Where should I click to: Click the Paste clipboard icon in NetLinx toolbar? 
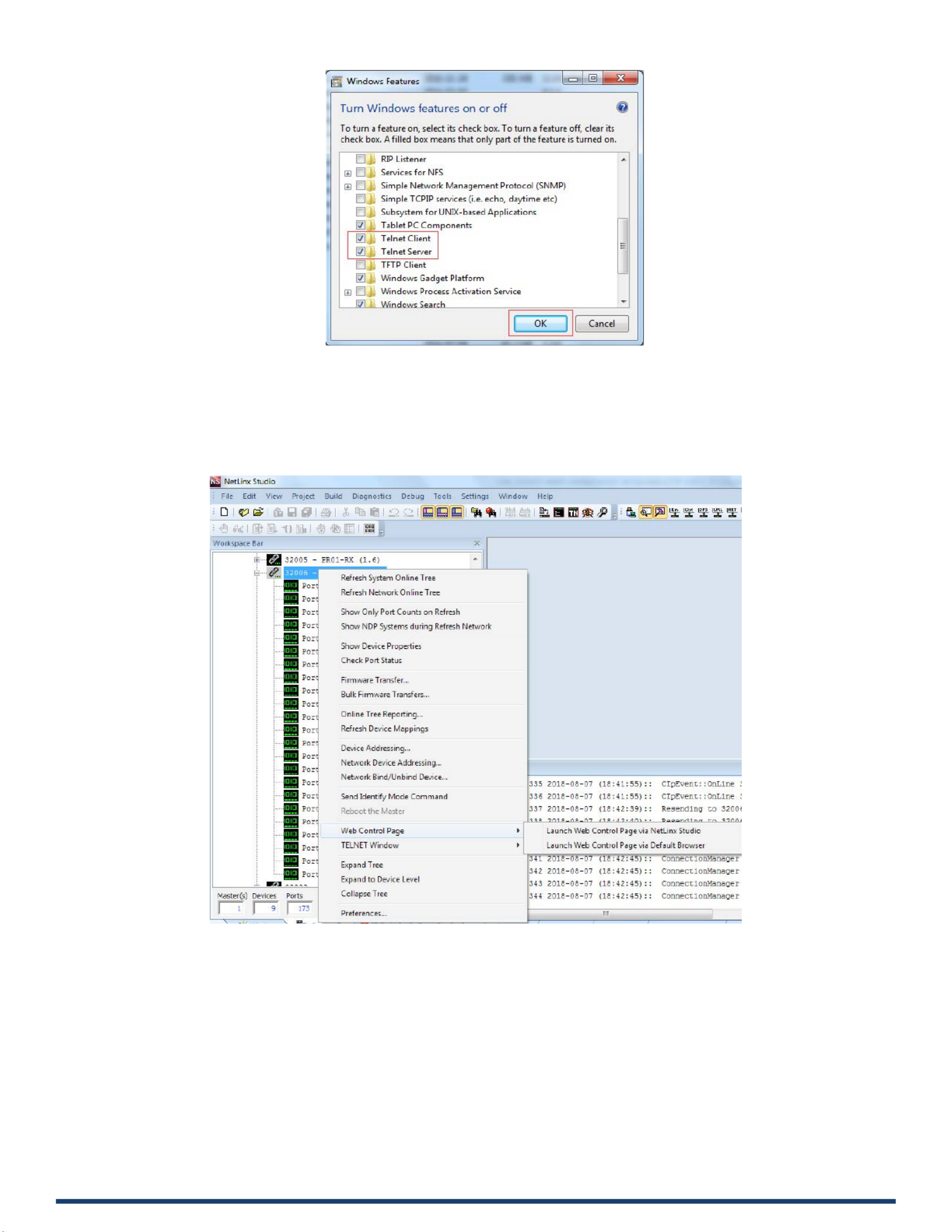click(x=374, y=512)
